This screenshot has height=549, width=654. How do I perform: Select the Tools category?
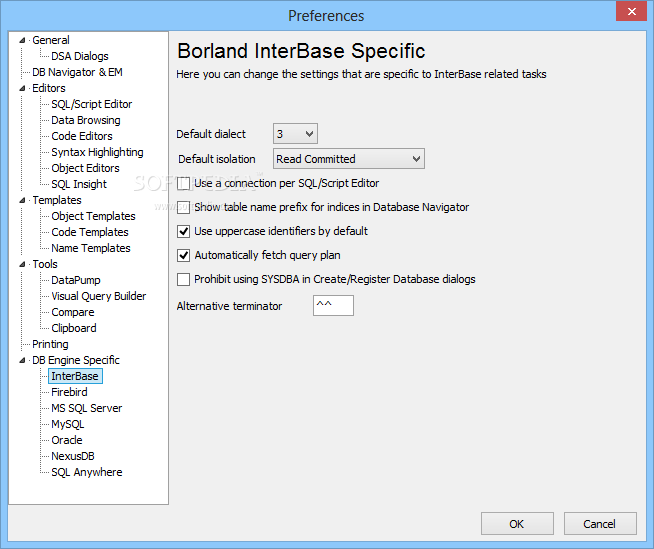point(45,264)
